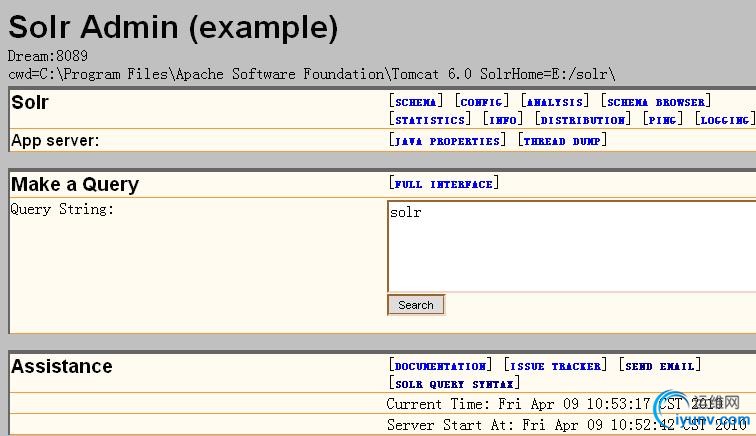Screen dimensions: 756x436
Task: Click the SEND EMAIL link
Action: 660,366
